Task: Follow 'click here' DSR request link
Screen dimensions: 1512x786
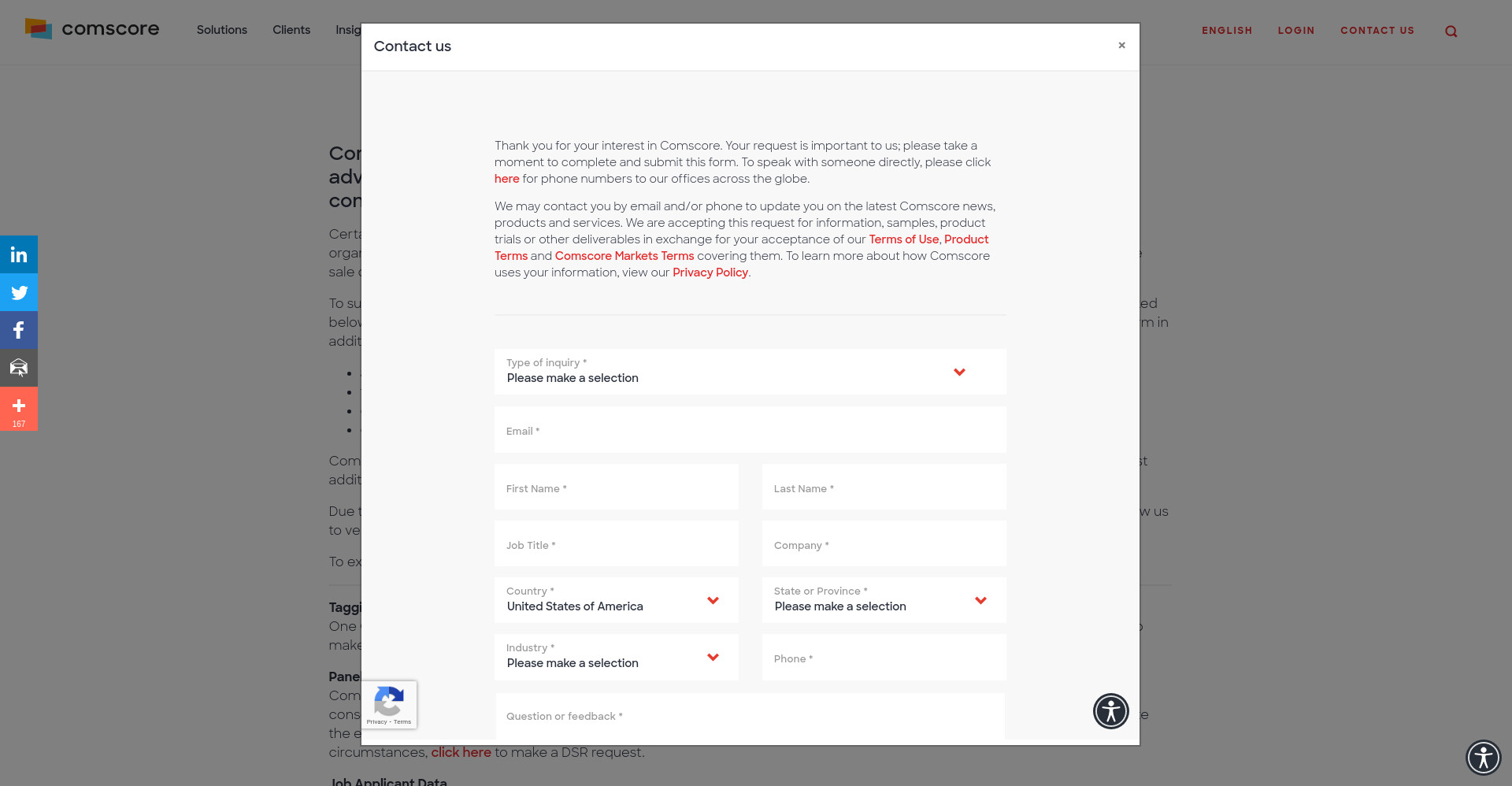Action: coord(461,752)
